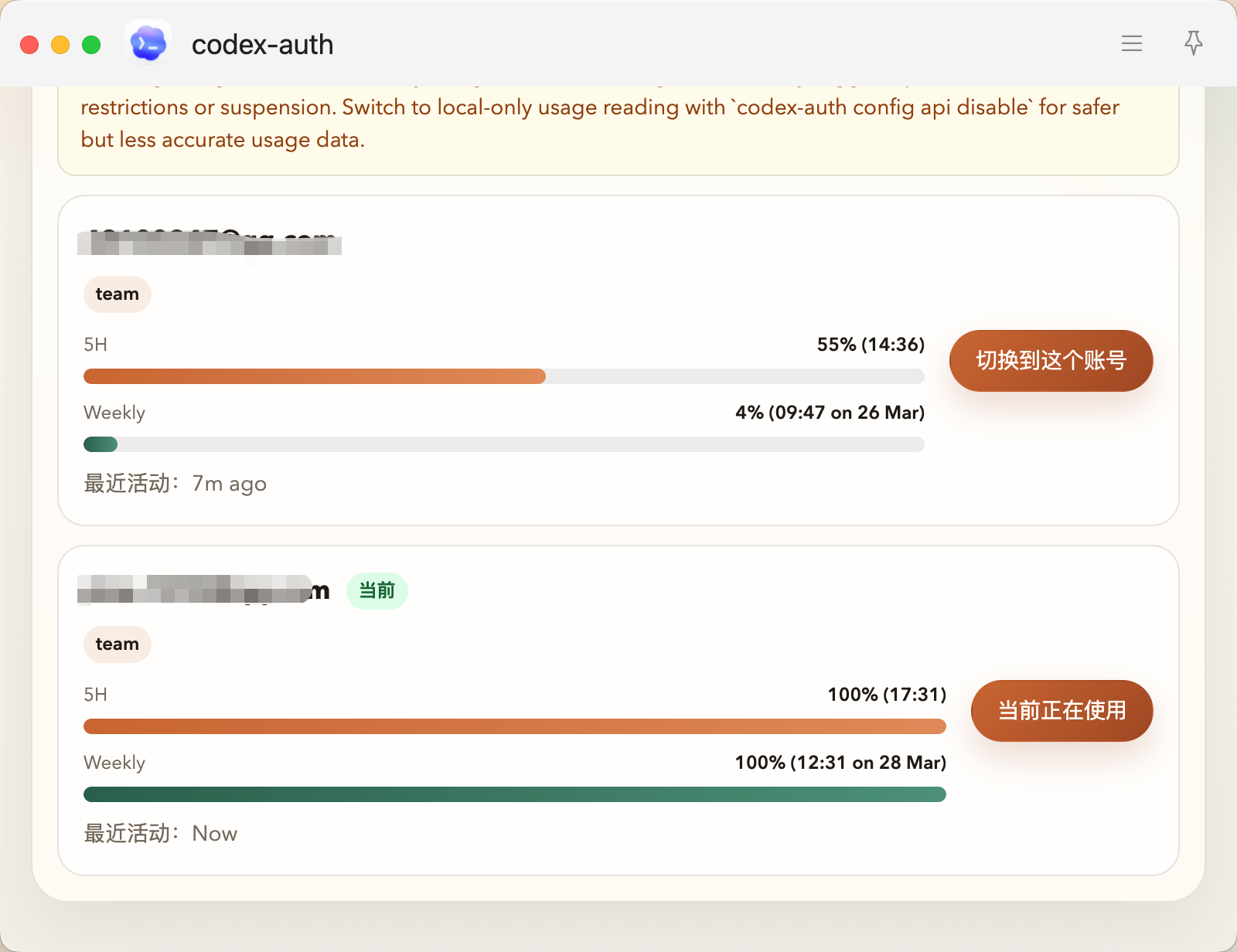
Task: Click first account's 5H usage bar
Action: click(x=503, y=376)
